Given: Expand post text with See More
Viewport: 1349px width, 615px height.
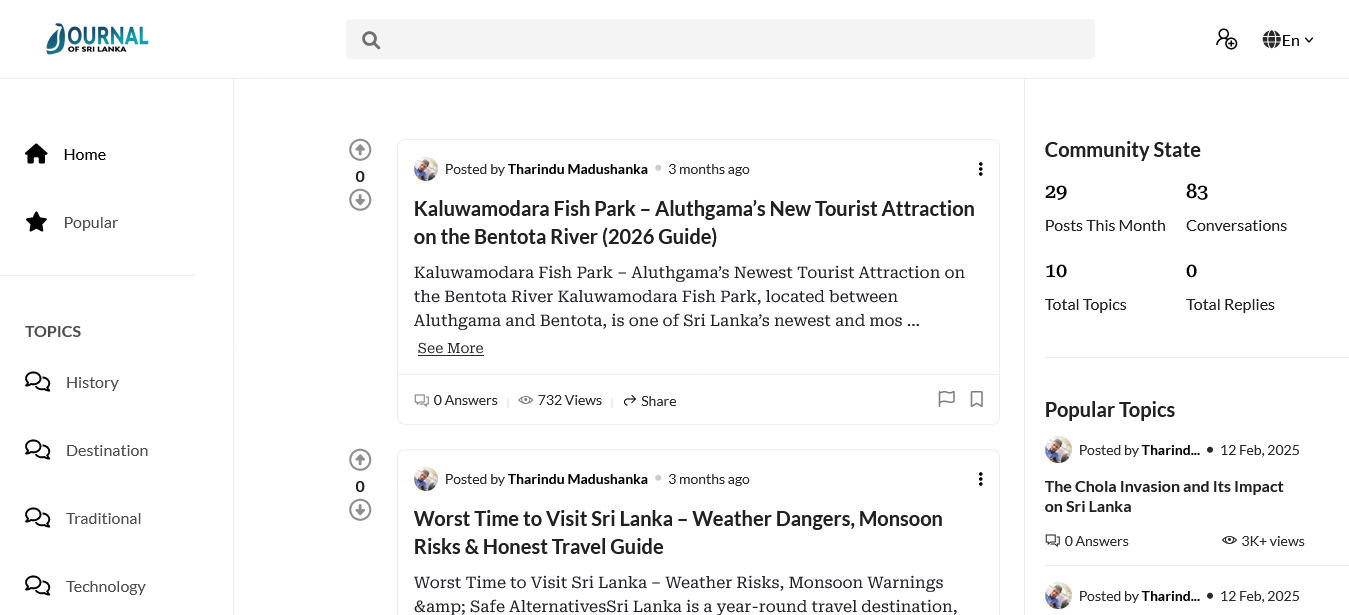Looking at the screenshot, I should [450, 348].
